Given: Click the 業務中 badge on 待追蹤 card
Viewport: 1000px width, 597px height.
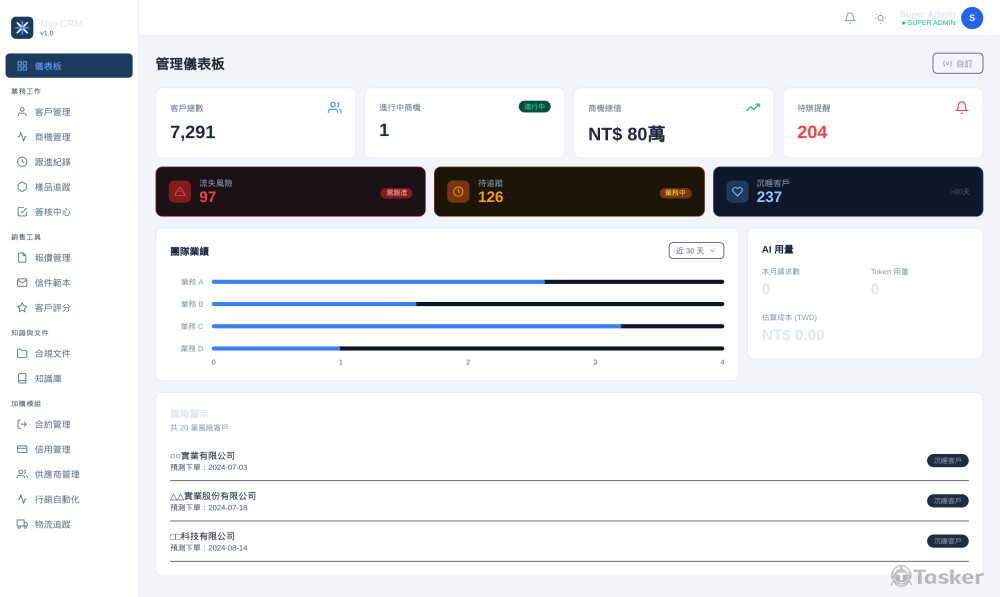Looking at the screenshot, I should [x=675, y=193].
